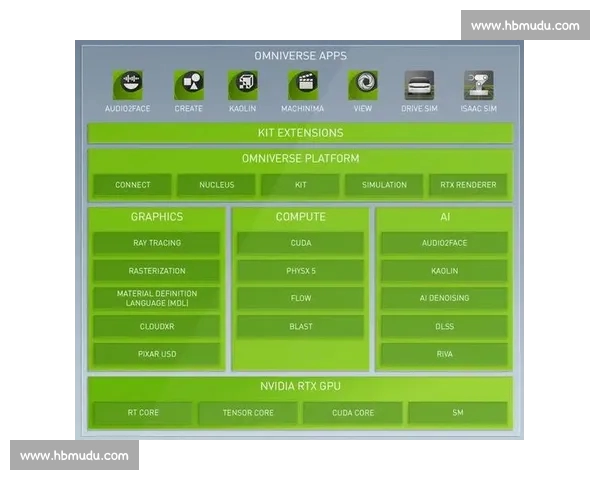Open the Drive Sim car icon
The image size is (600, 480).
point(419,85)
